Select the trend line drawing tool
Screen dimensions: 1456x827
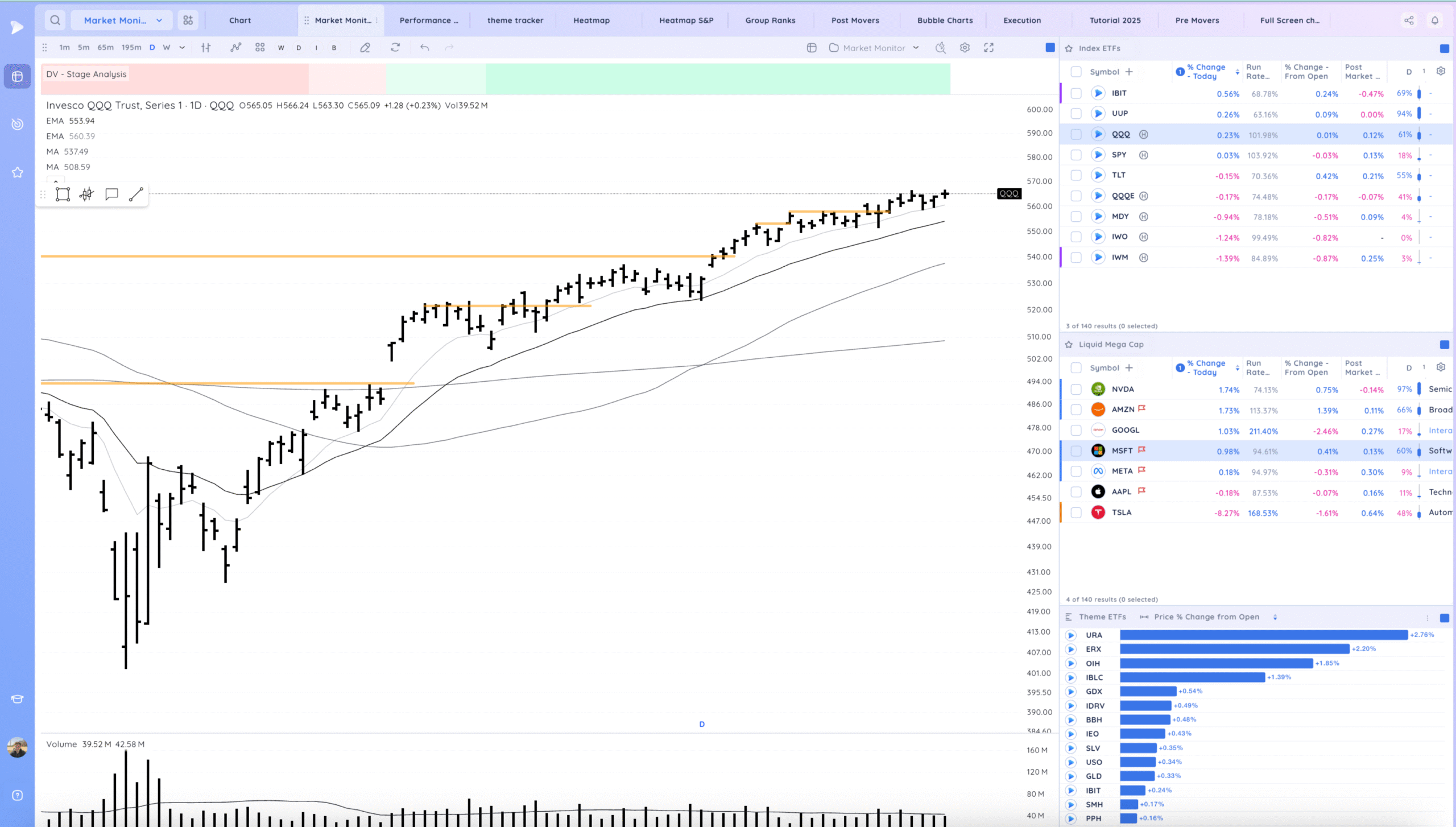coord(136,195)
